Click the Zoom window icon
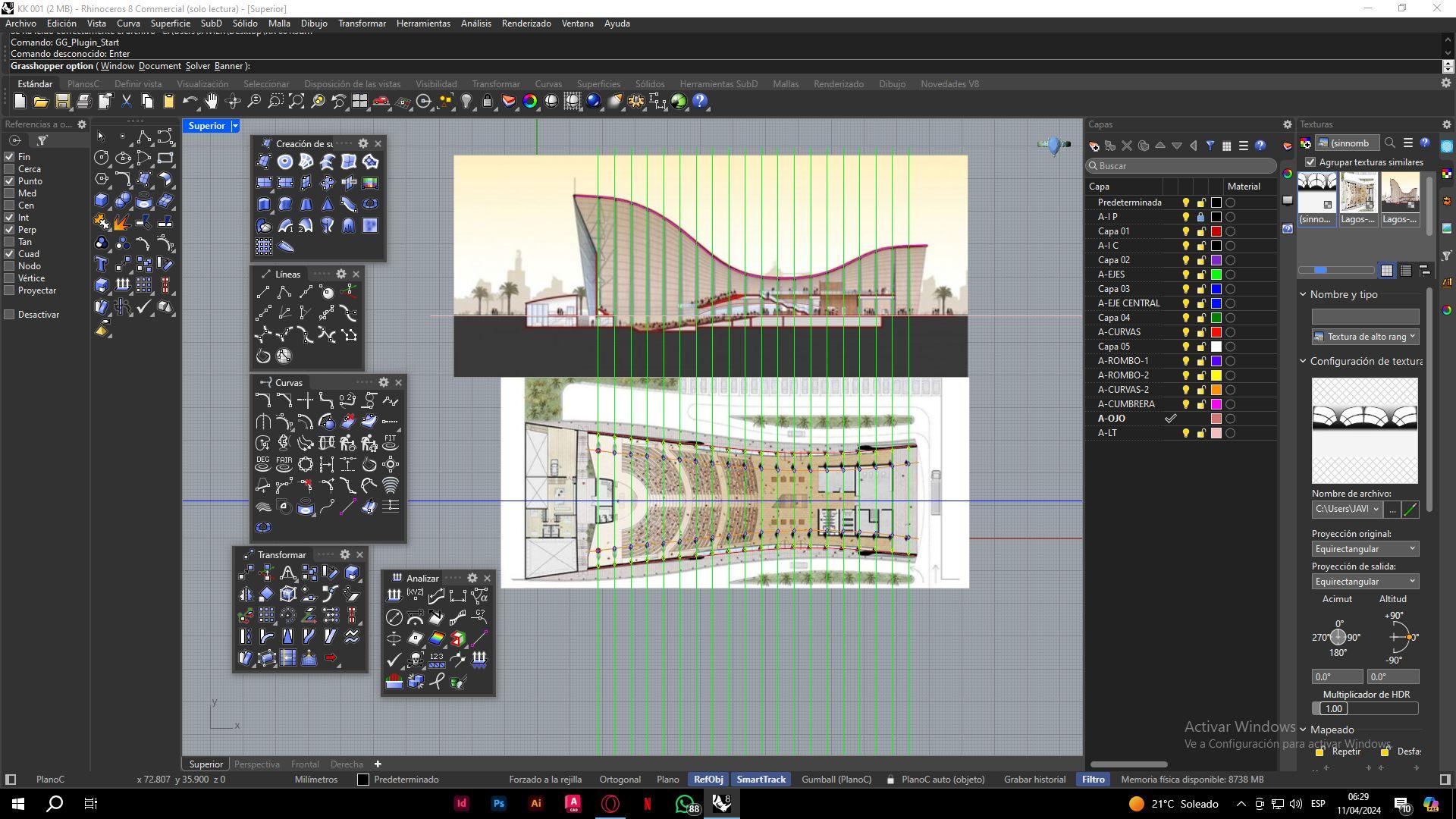The height and width of the screenshot is (819, 1456). [275, 101]
